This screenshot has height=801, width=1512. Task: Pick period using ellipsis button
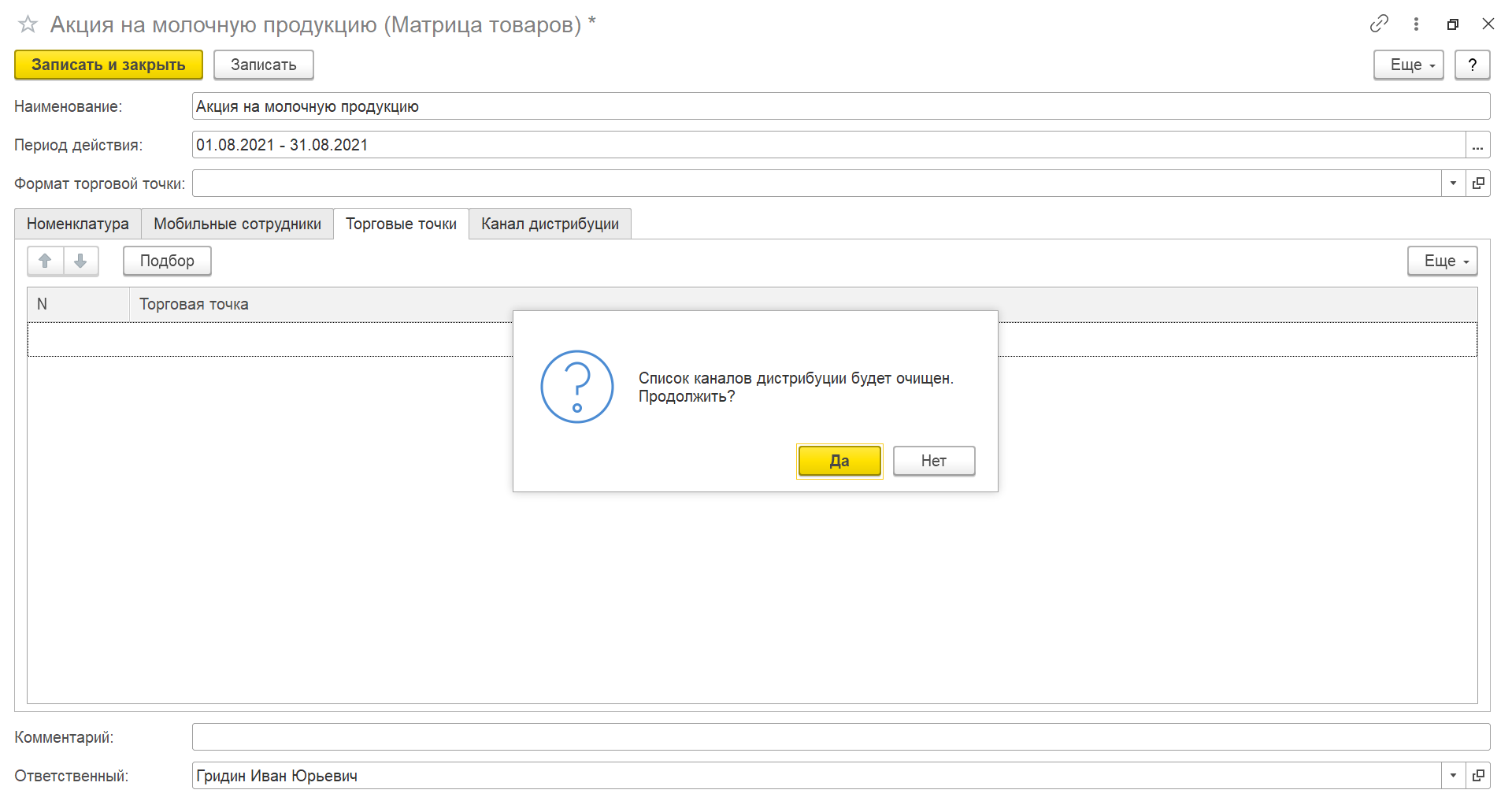(1477, 145)
